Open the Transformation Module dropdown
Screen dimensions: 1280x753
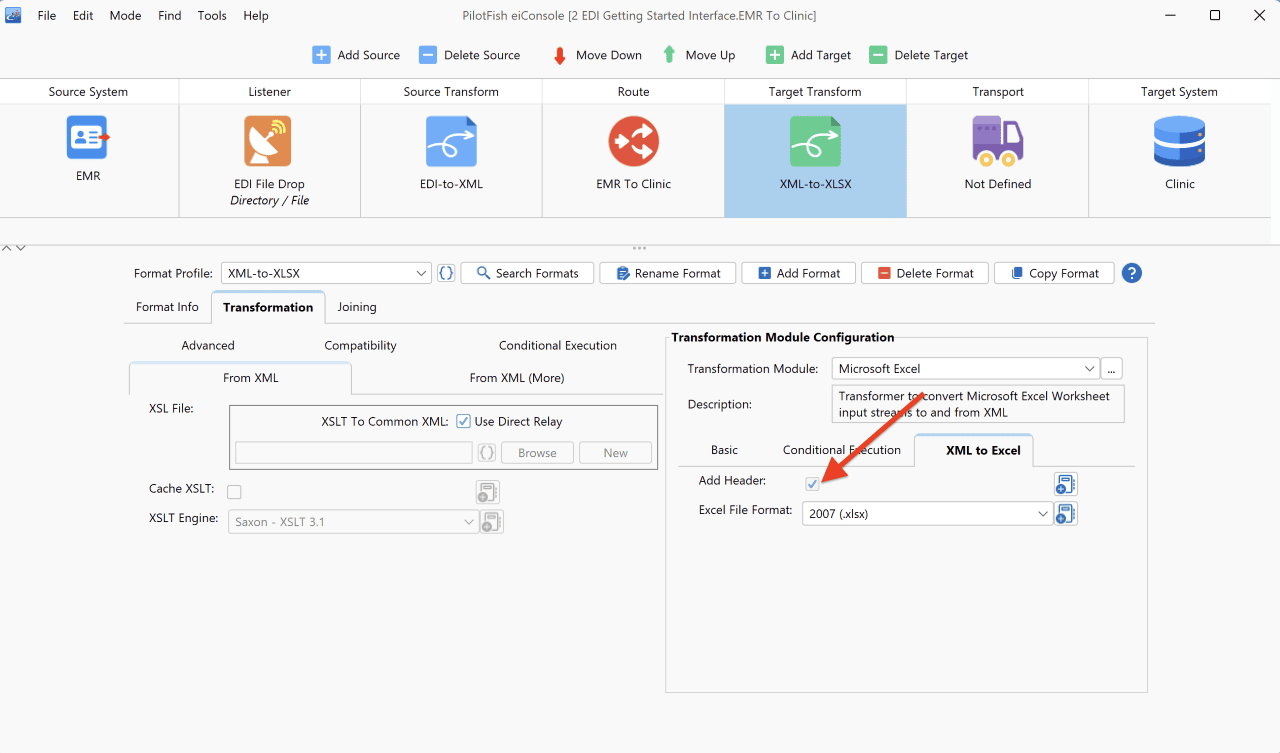pyautogui.click(x=965, y=369)
